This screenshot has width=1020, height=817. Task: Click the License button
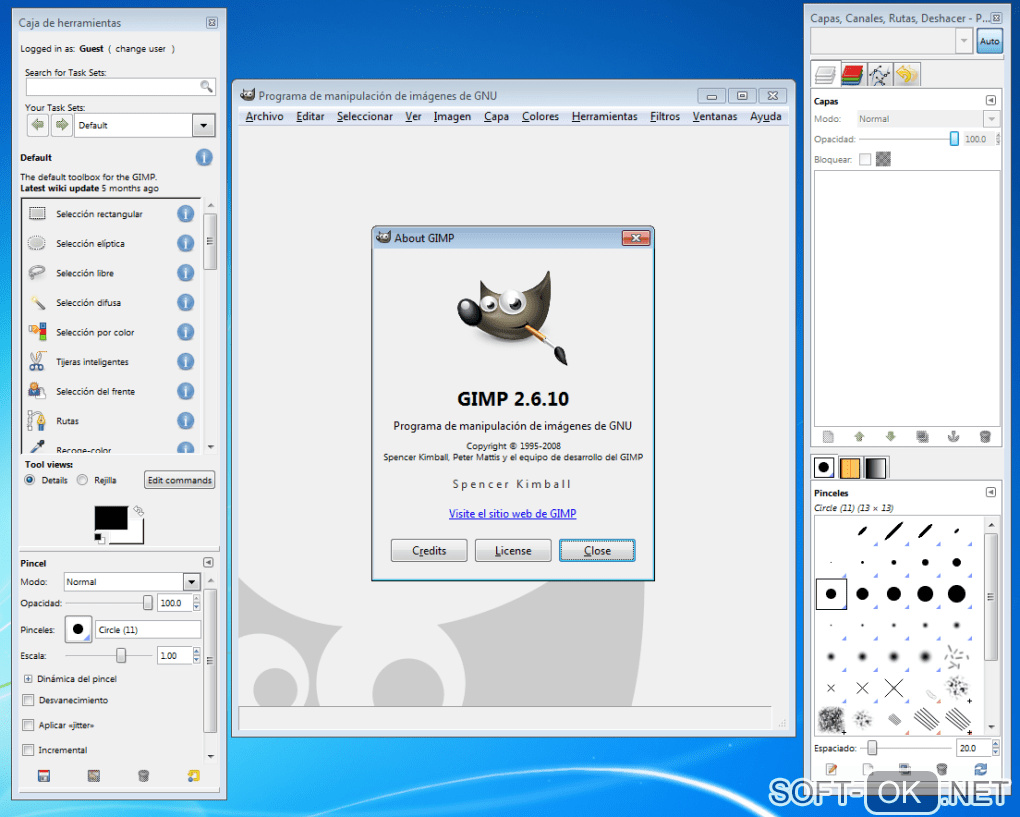[x=513, y=550]
